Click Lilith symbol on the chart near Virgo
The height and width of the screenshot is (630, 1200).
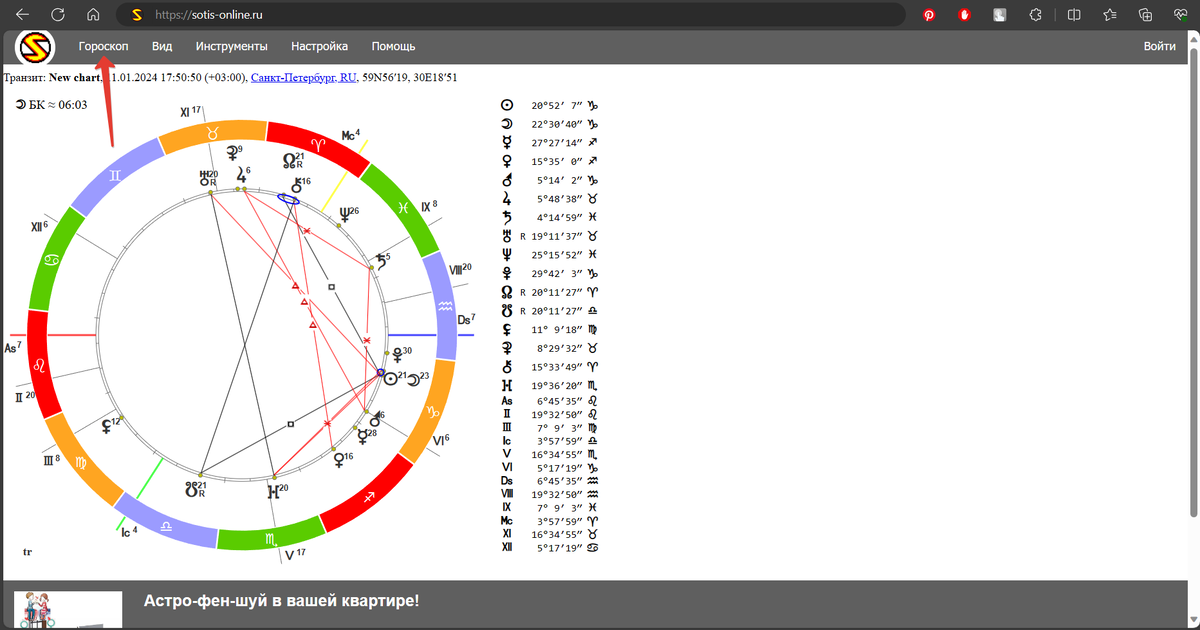click(x=106, y=425)
